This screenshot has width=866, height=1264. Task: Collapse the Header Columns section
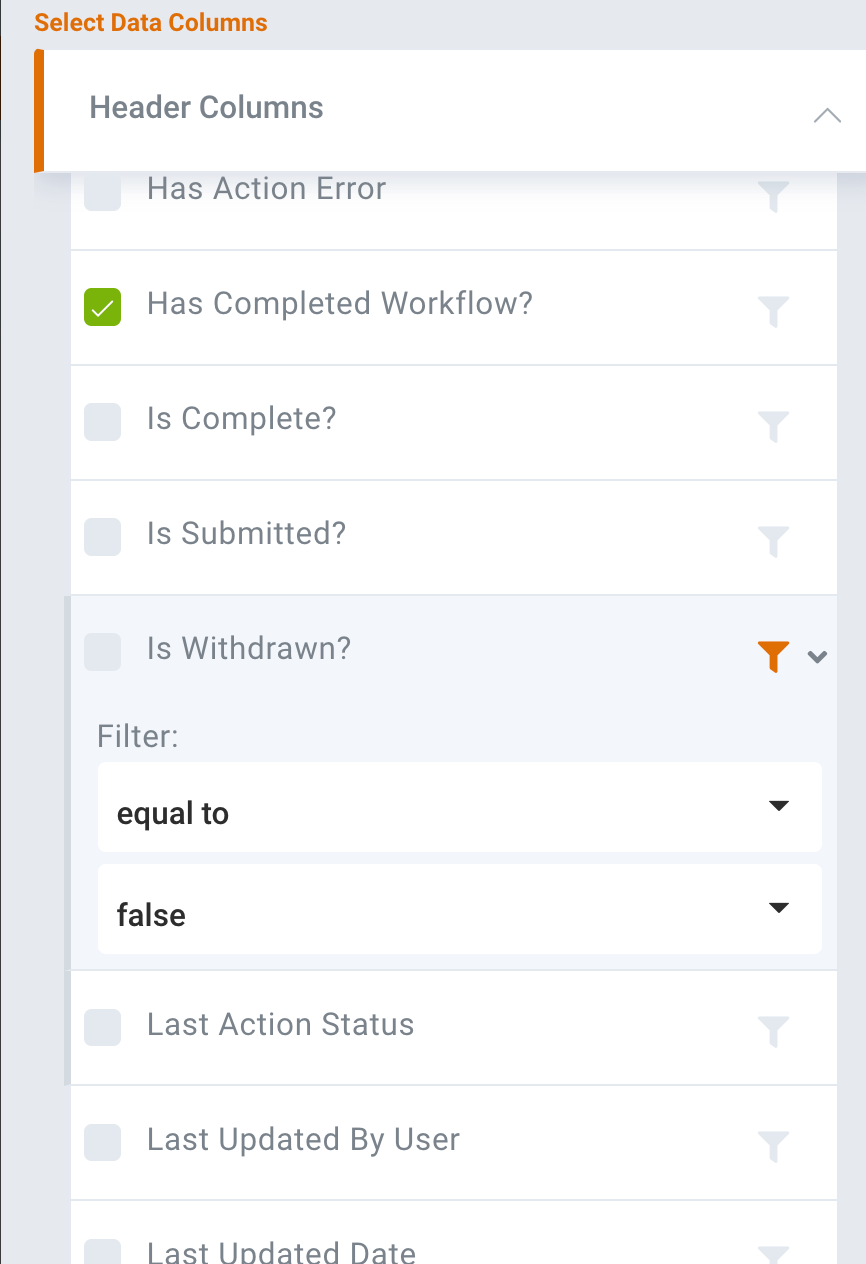click(x=827, y=114)
